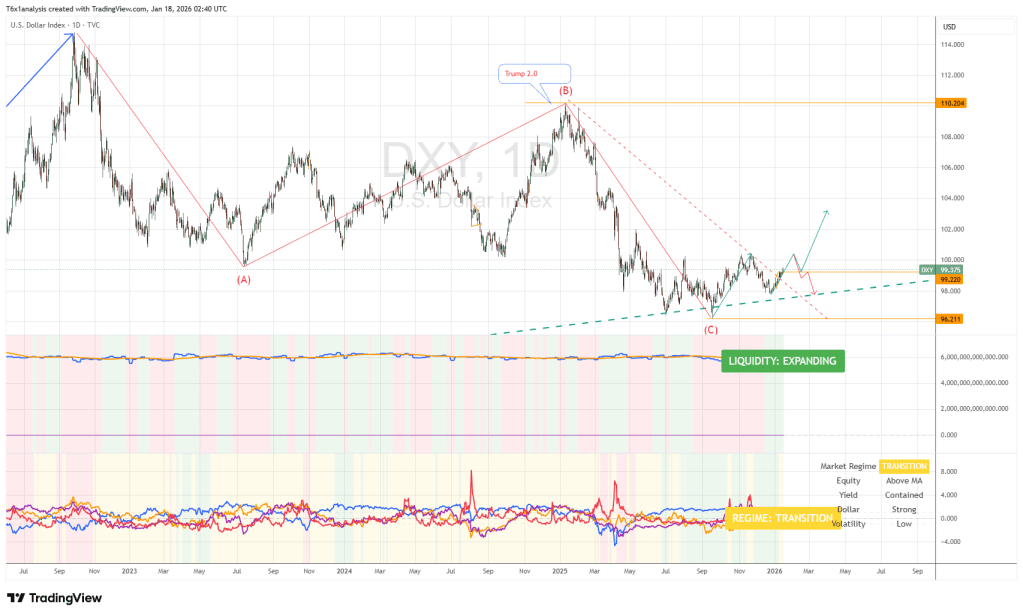Click the U.S. Dollar Index 1D TVC title
This screenshot has width=1023, height=616.
55,25
